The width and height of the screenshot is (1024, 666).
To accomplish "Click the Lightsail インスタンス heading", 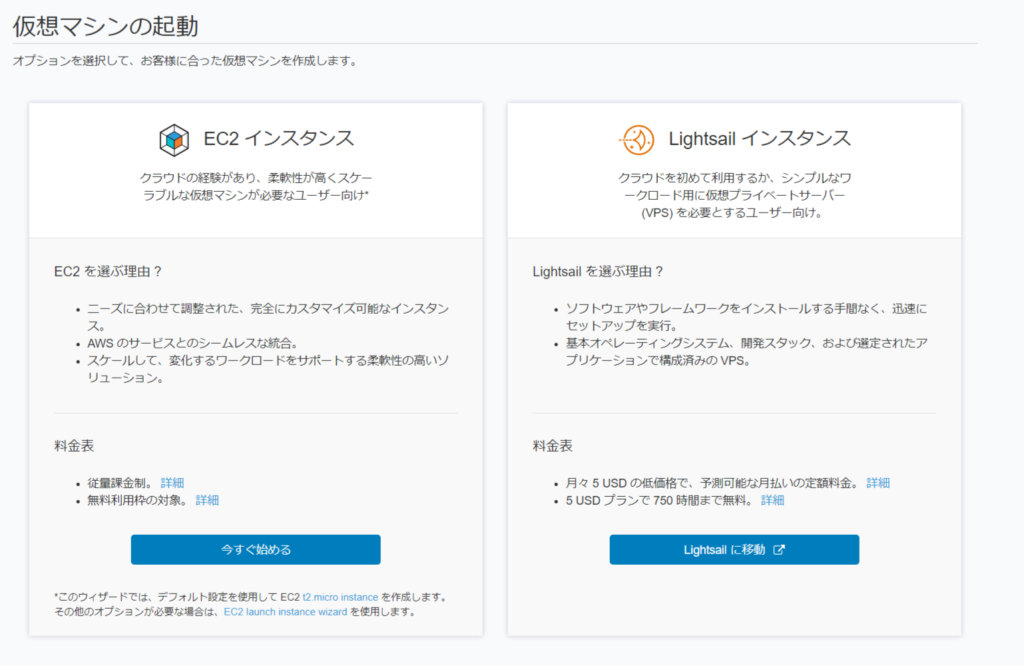I will click(x=760, y=138).
